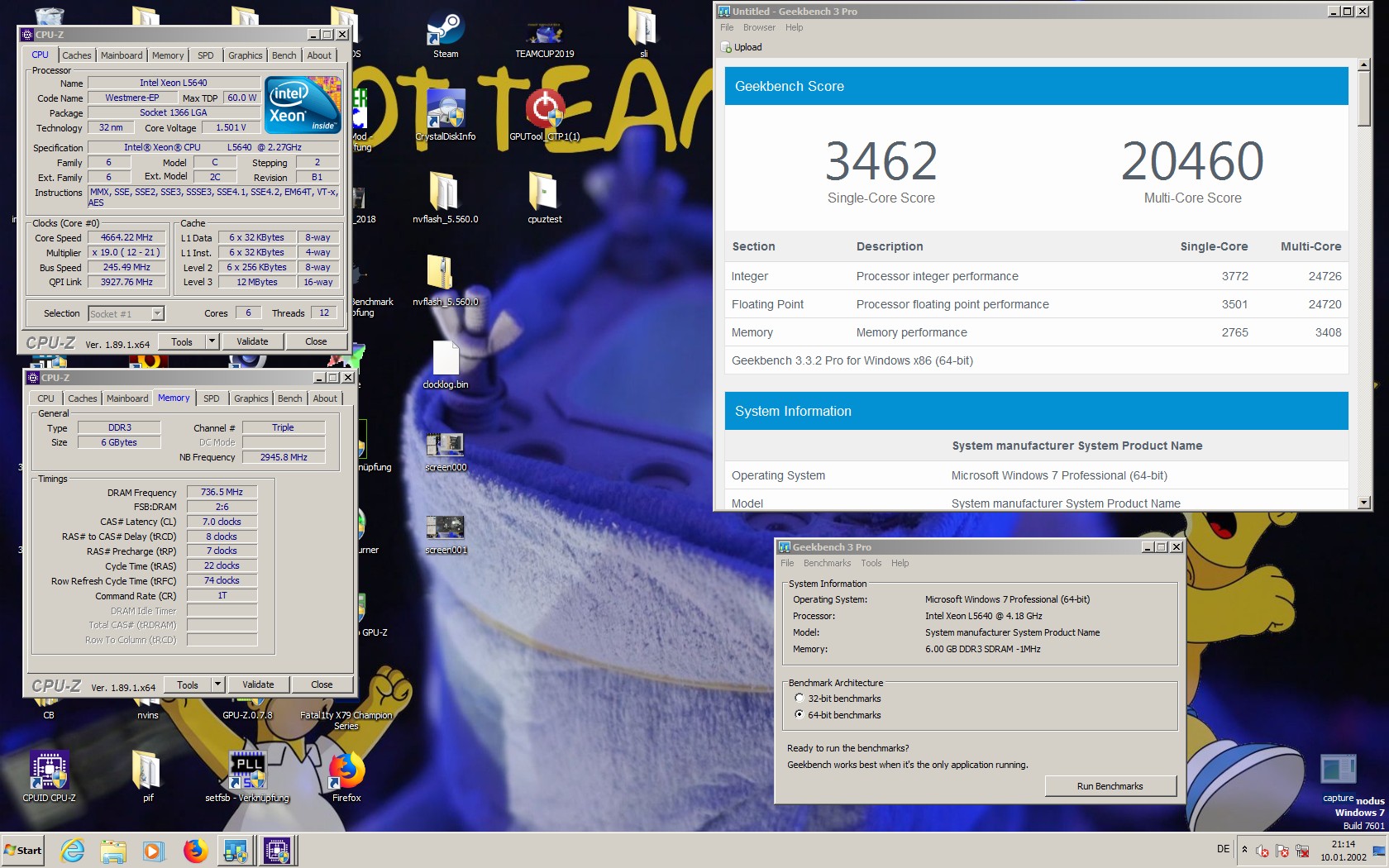
Task: Click the Geekbench taskbar button
Action: click(x=236, y=850)
